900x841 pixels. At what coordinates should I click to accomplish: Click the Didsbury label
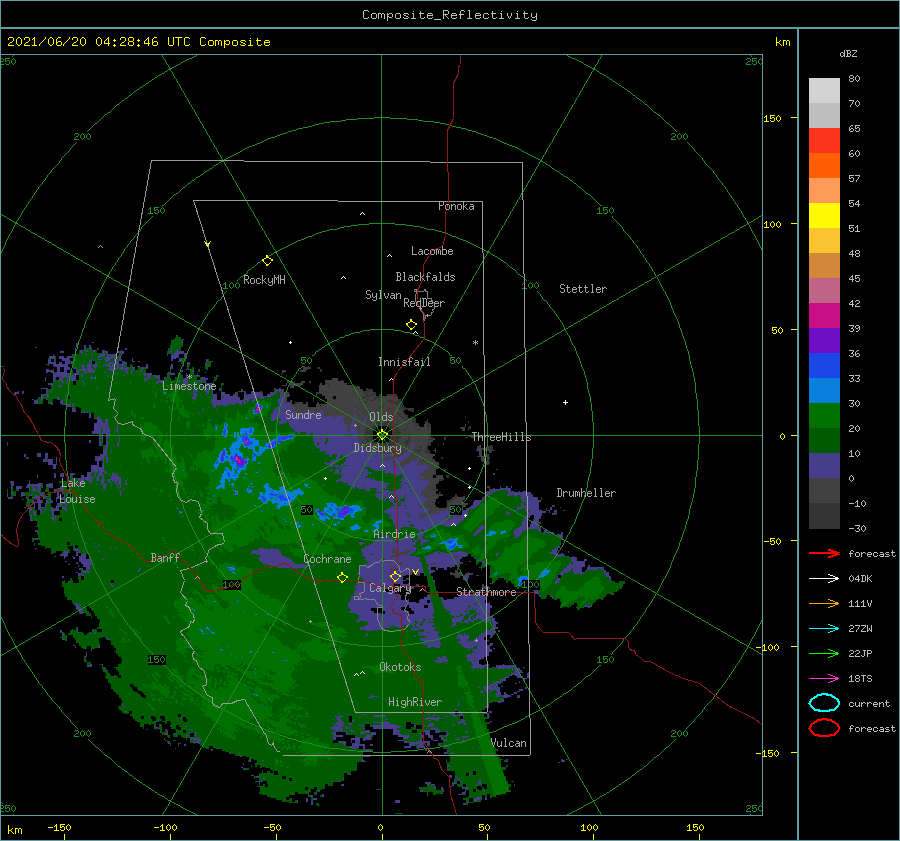click(x=377, y=448)
